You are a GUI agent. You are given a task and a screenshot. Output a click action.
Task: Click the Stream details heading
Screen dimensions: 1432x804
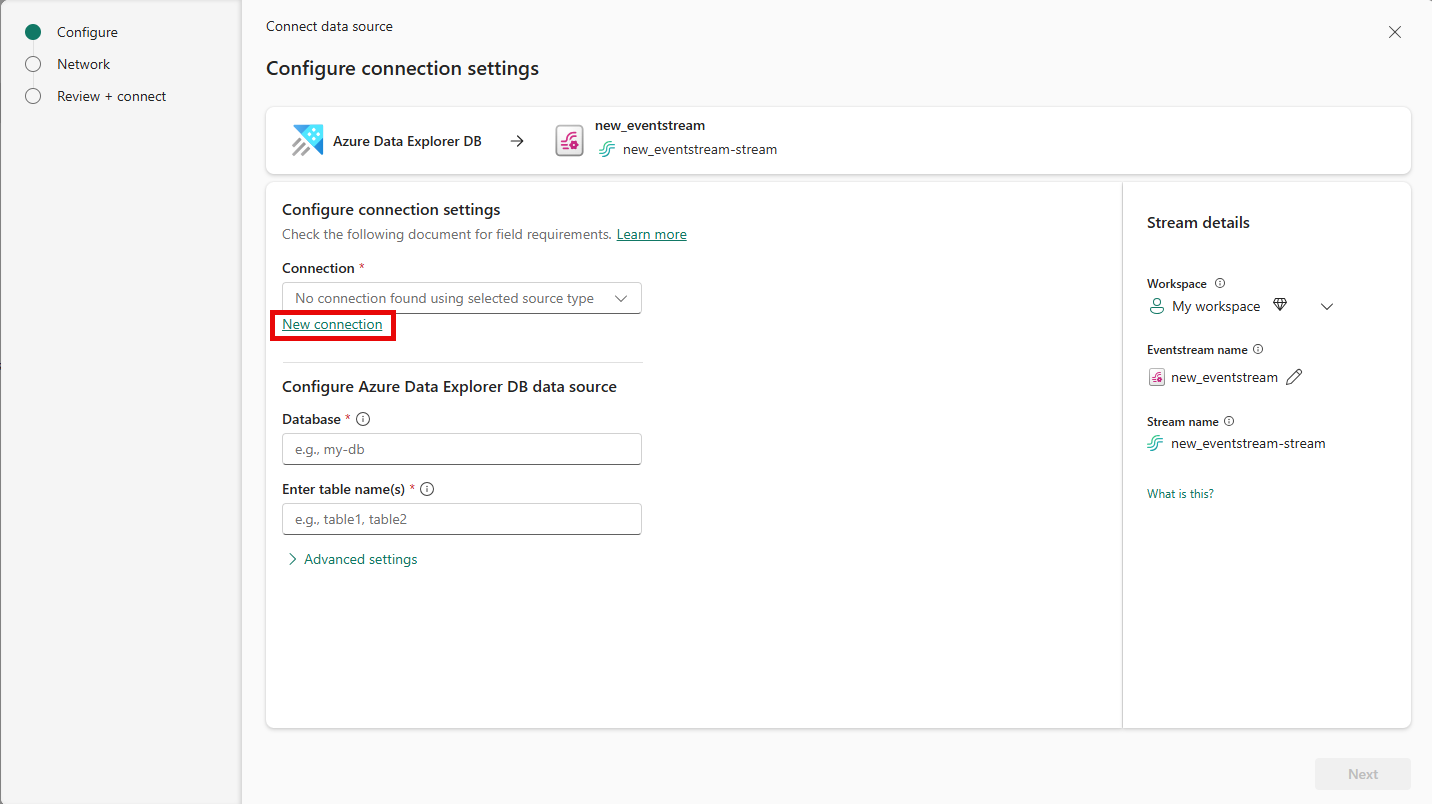point(1198,222)
